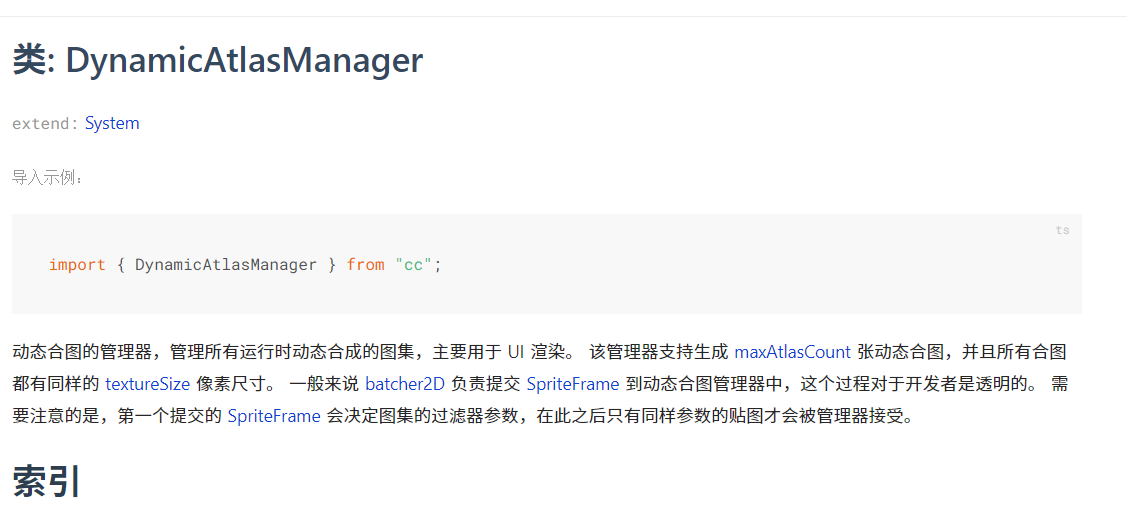Viewport: 1127px width, 530px height.
Task: Click the 类: DynamicAtlasManager page heading
Action: click(x=218, y=61)
